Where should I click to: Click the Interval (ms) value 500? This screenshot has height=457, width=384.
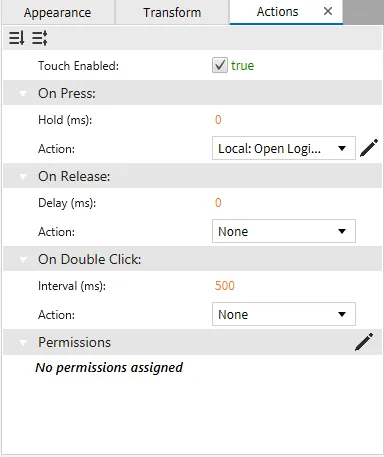(225, 286)
